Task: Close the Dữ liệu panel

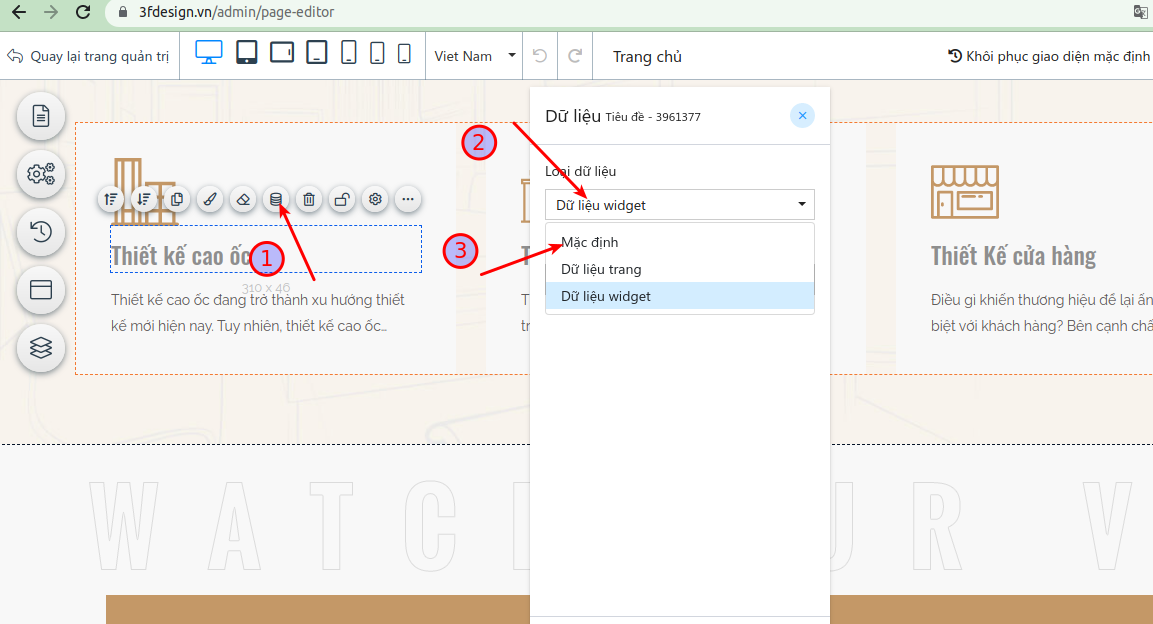Action: pos(802,115)
